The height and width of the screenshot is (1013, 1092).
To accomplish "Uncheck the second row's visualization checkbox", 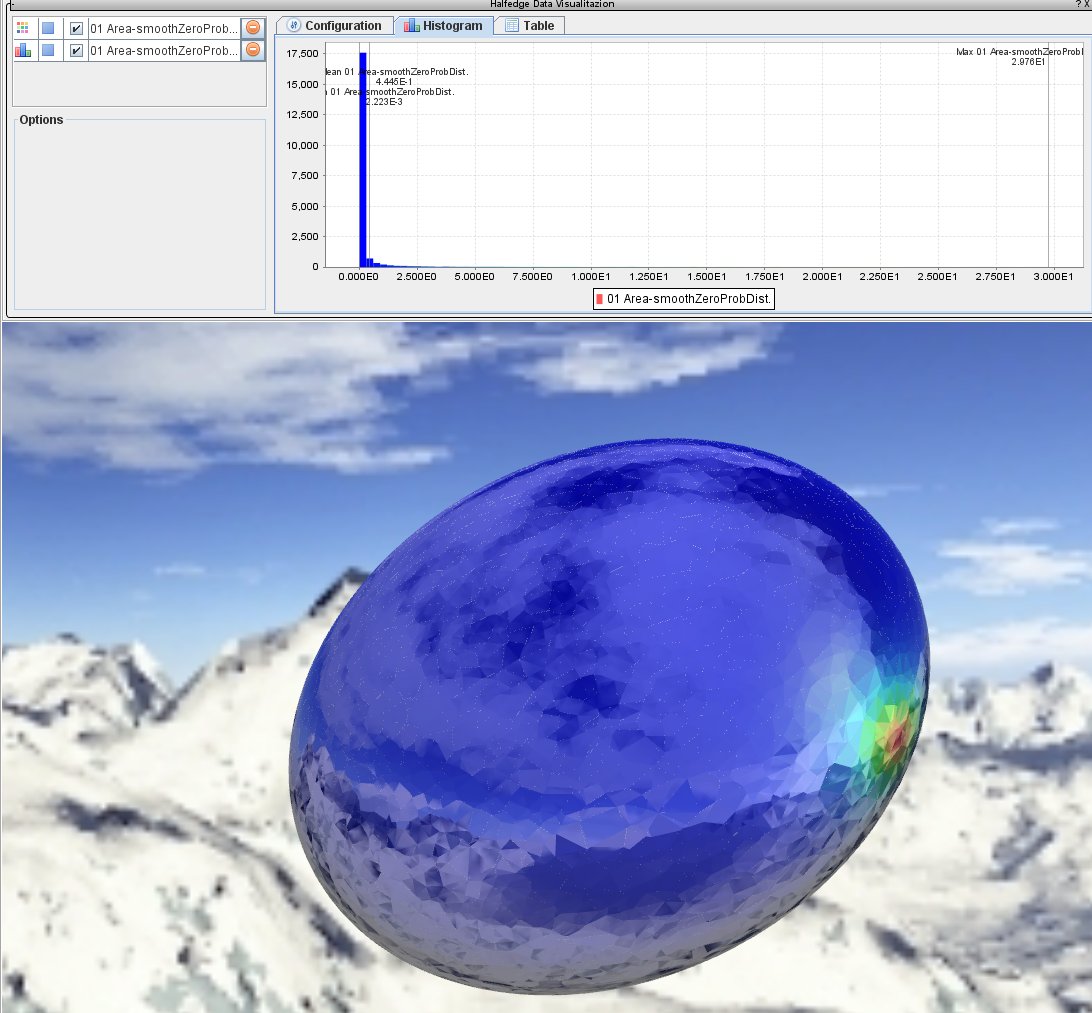I will pos(76,50).
